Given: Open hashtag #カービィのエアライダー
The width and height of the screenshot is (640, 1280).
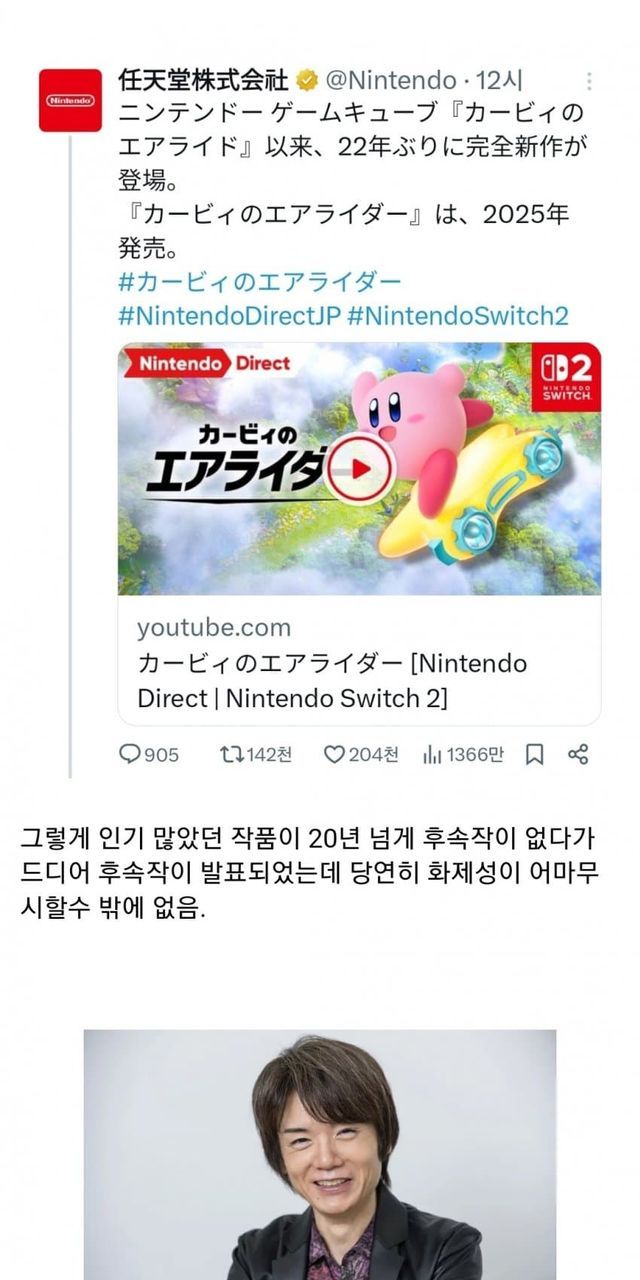Looking at the screenshot, I should [x=260, y=281].
